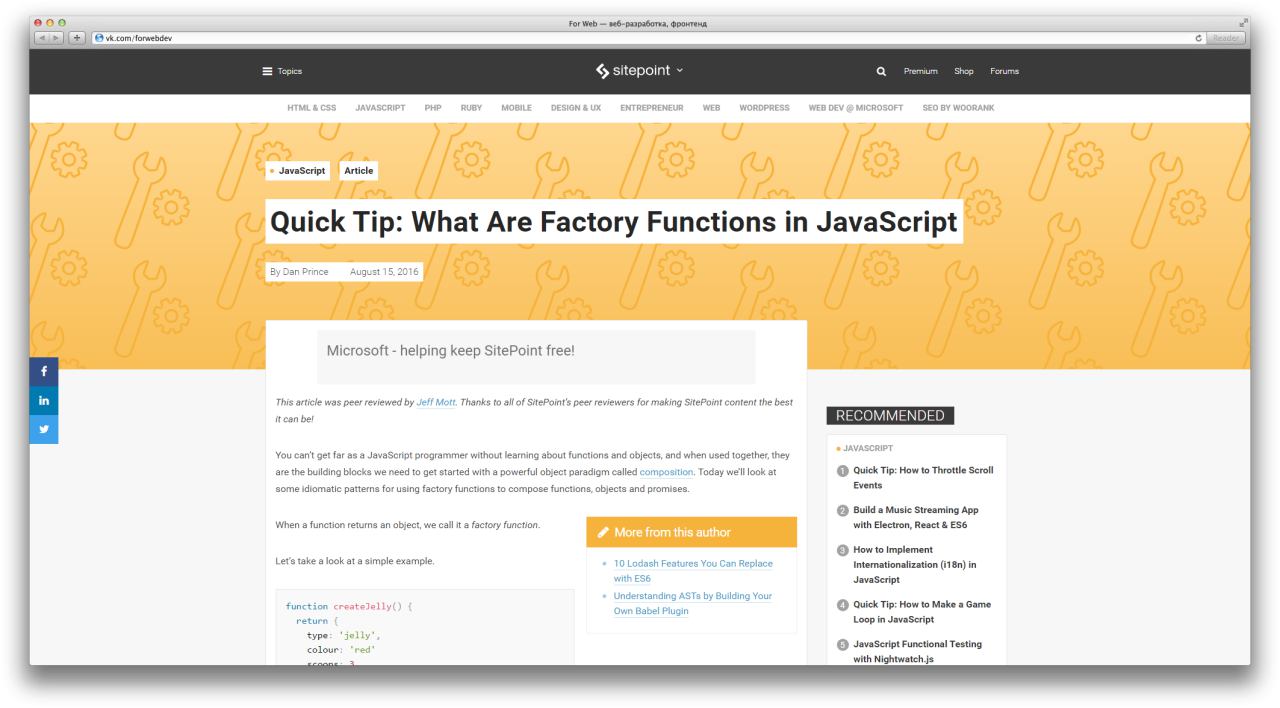Open the WEB category

[x=711, y=108]
